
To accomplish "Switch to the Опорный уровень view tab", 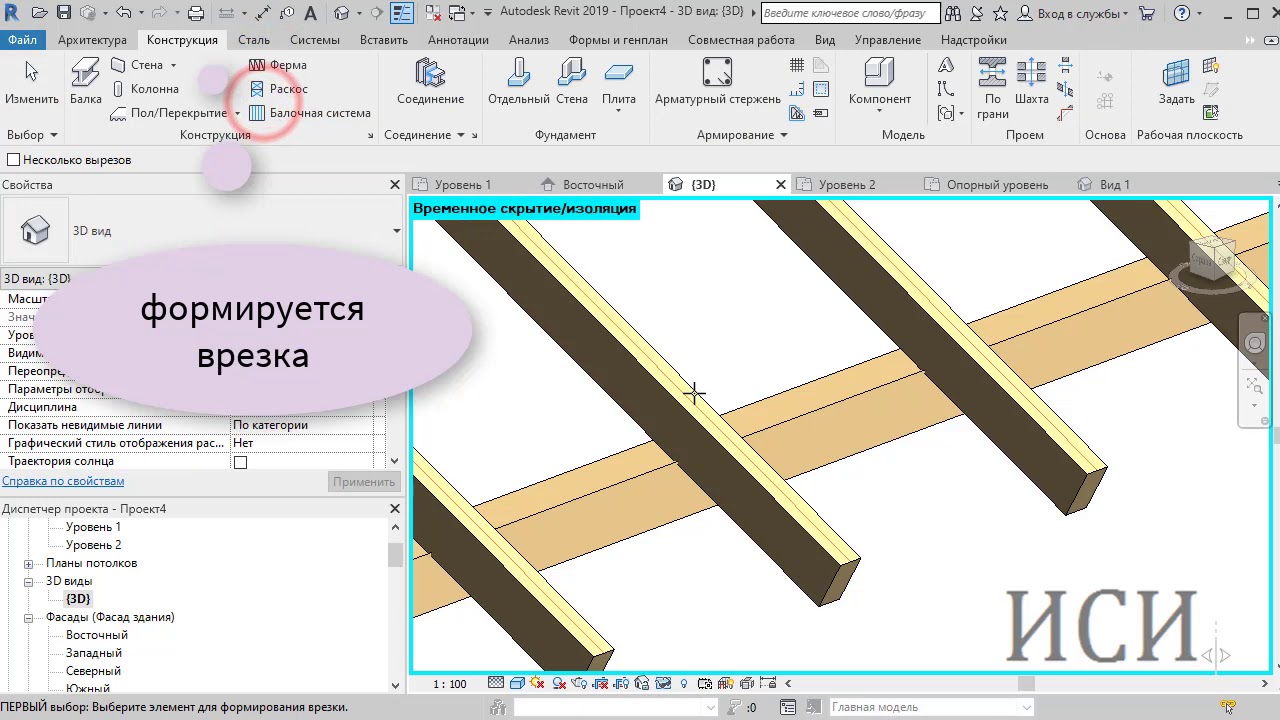I will tap(997, 185).
